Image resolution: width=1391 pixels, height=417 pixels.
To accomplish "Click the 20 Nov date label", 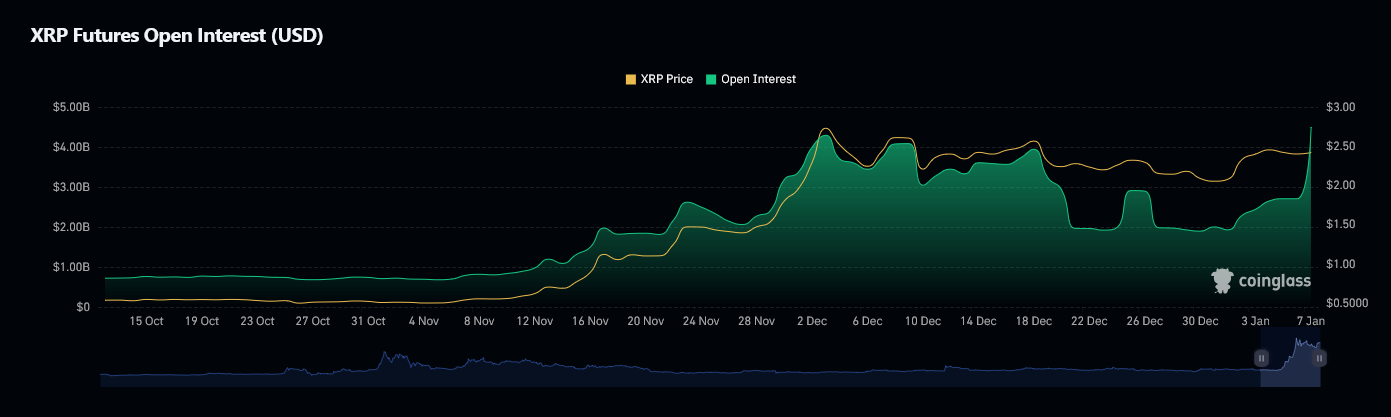I will coord(646,321).
